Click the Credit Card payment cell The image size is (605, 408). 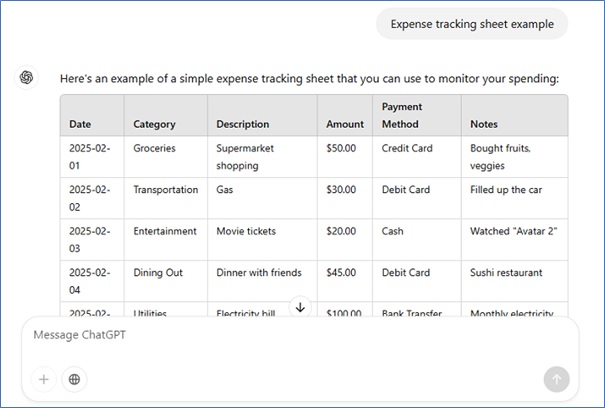click(x=406, y=148)
